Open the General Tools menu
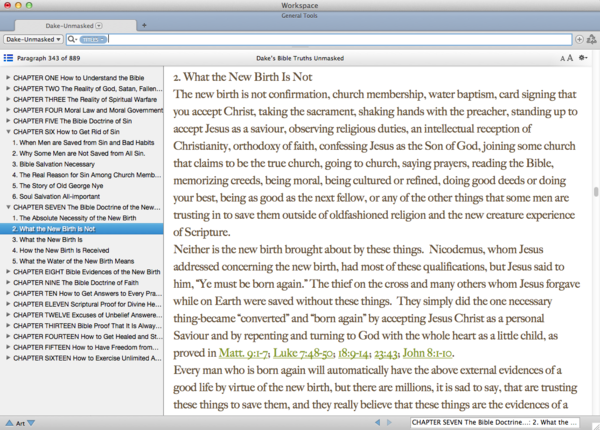 [x=300, y=16]
